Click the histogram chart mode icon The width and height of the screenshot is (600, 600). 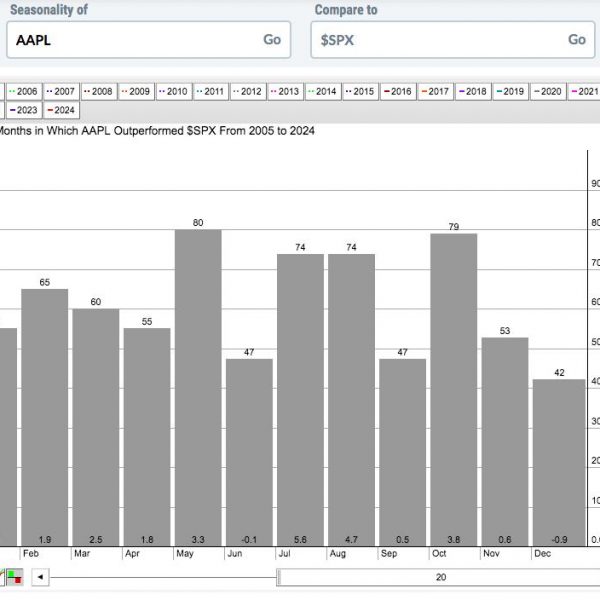(15, 577)
